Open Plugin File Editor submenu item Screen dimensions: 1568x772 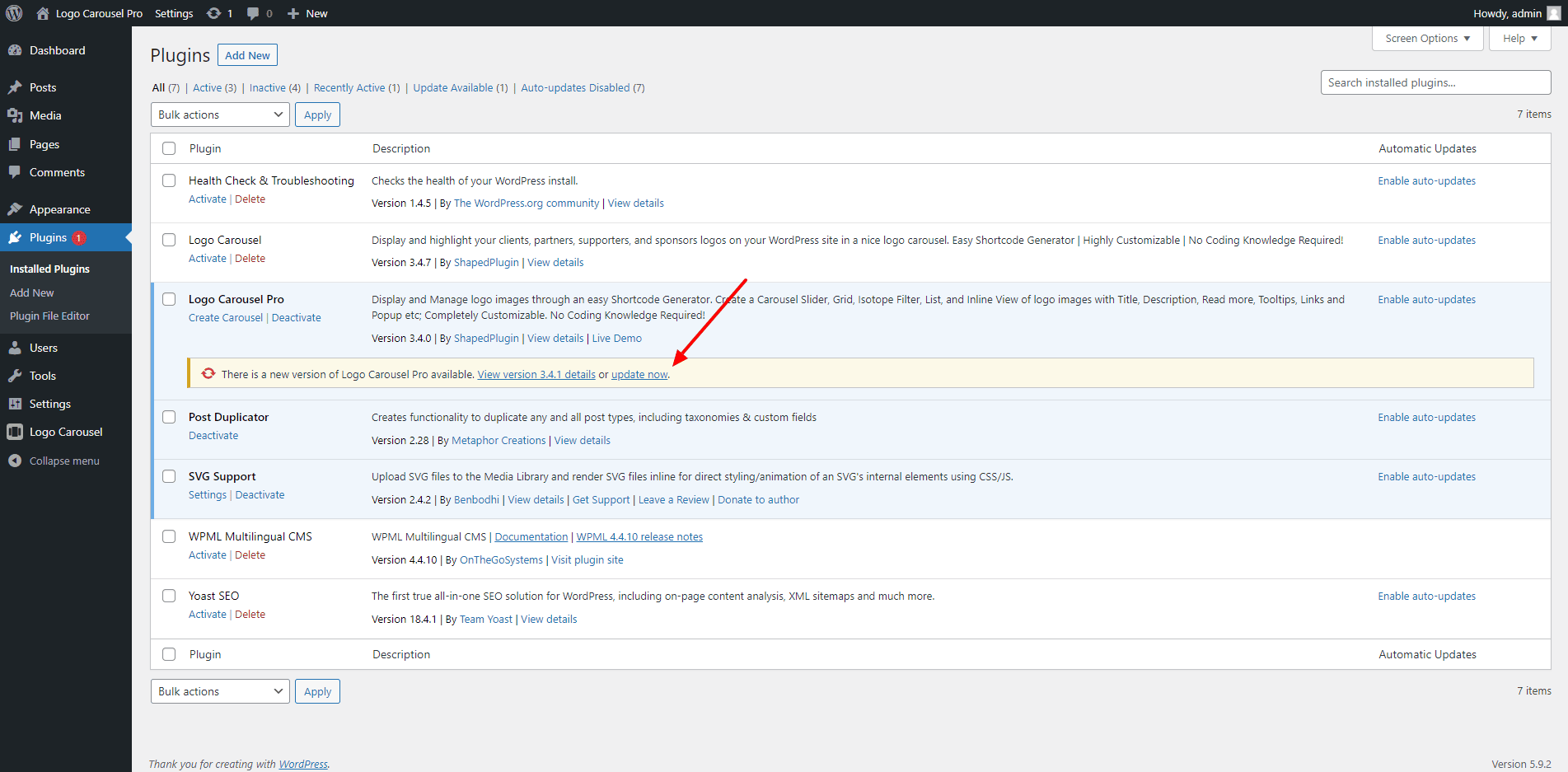tap(49, 316)
